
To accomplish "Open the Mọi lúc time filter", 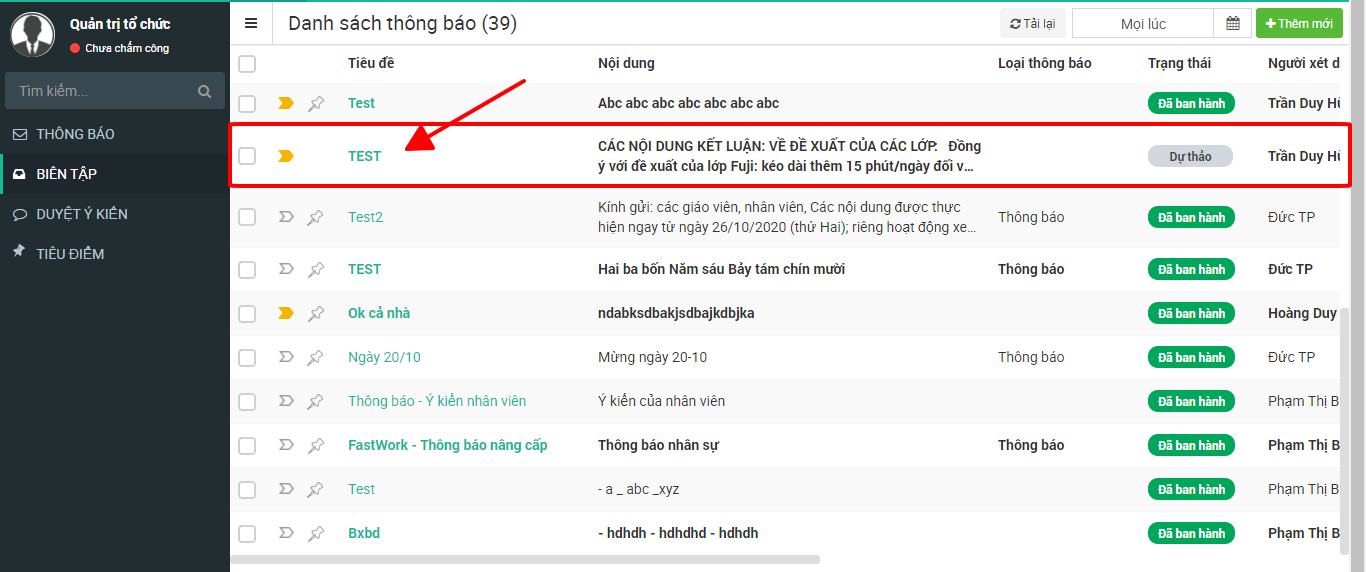I will pos(1143,23).
